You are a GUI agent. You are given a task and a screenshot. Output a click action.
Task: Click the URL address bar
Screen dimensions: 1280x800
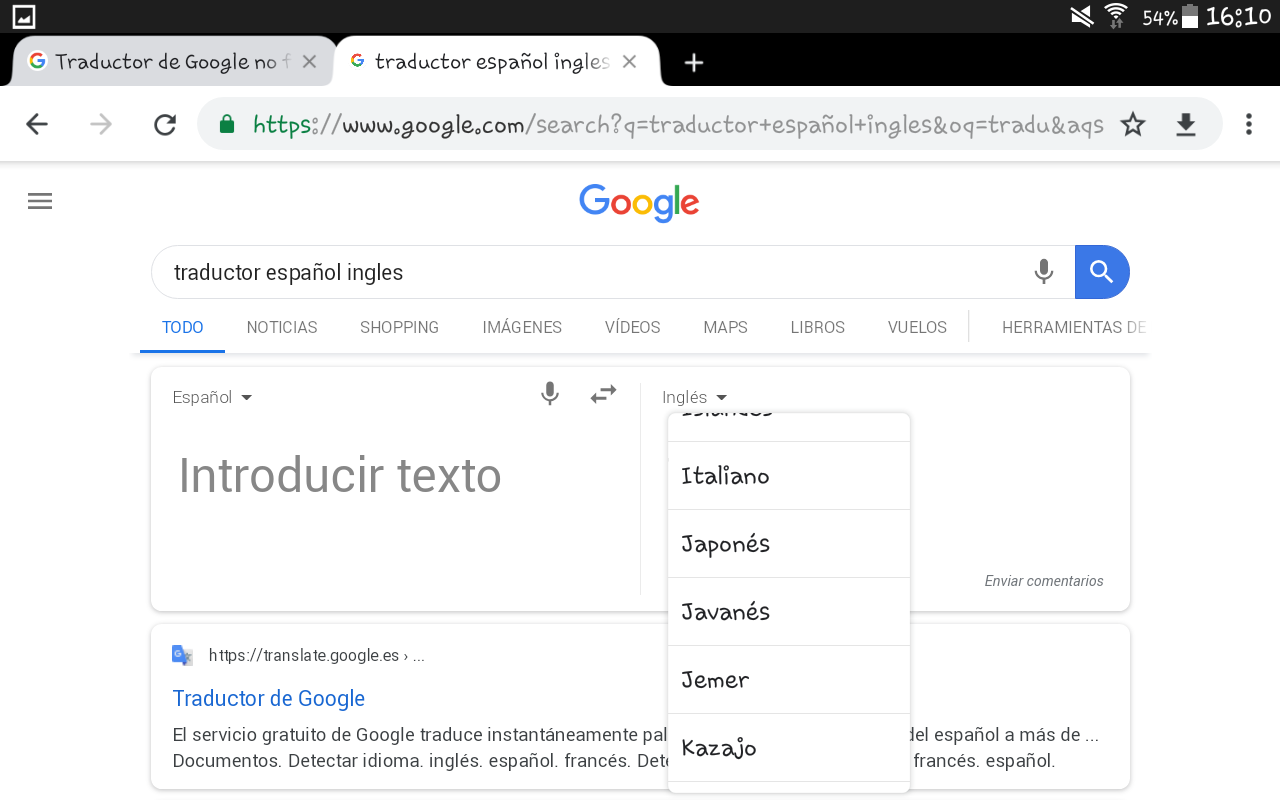(678, 124)
